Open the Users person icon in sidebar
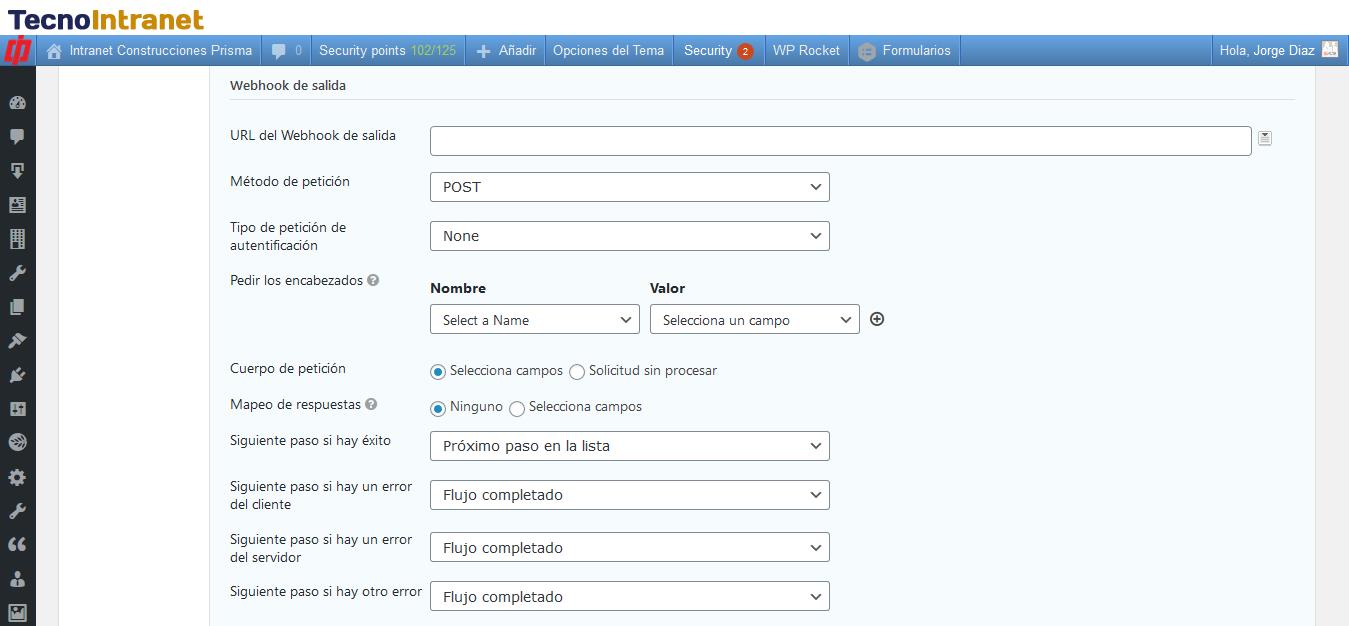Image resolution: width=1349 pixels, height=626 pixels. [17, 579]
